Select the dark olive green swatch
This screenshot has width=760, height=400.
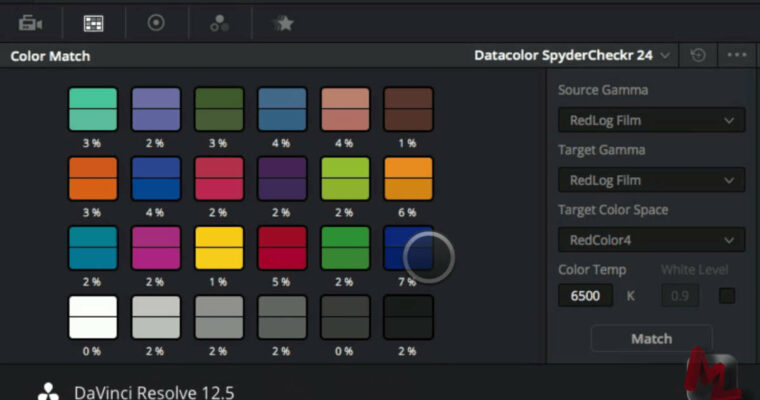tap(219, 109)
